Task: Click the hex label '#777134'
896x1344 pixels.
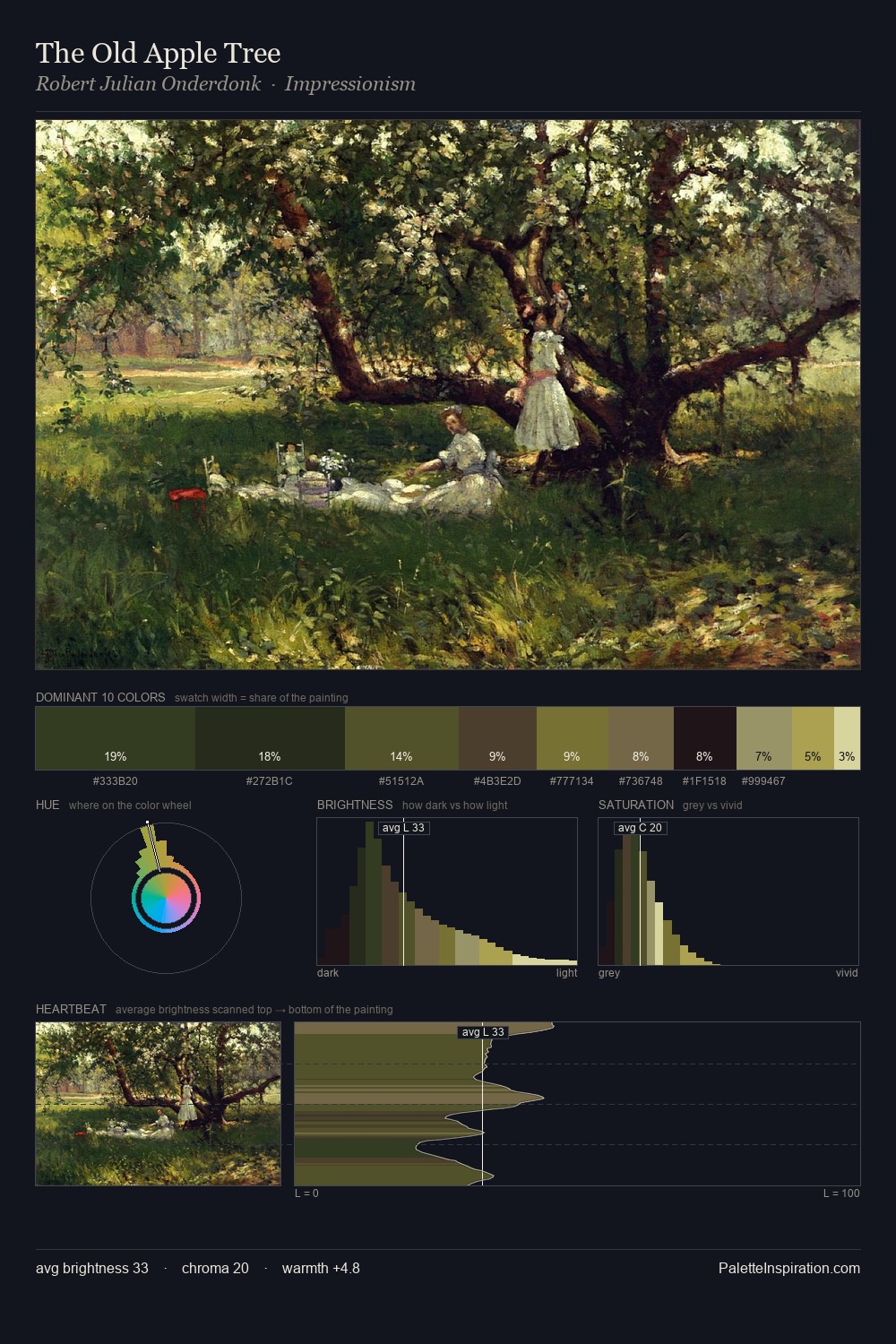Action: click(x=573, y=781)
